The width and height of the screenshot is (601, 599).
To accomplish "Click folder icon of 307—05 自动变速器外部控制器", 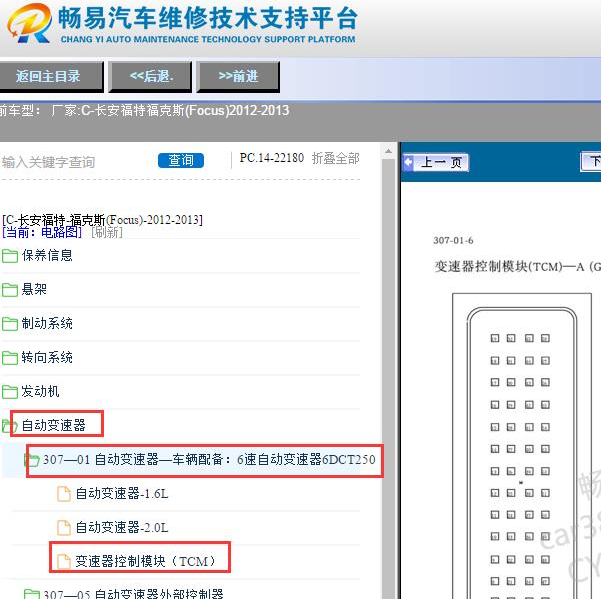I will point(31,594).
